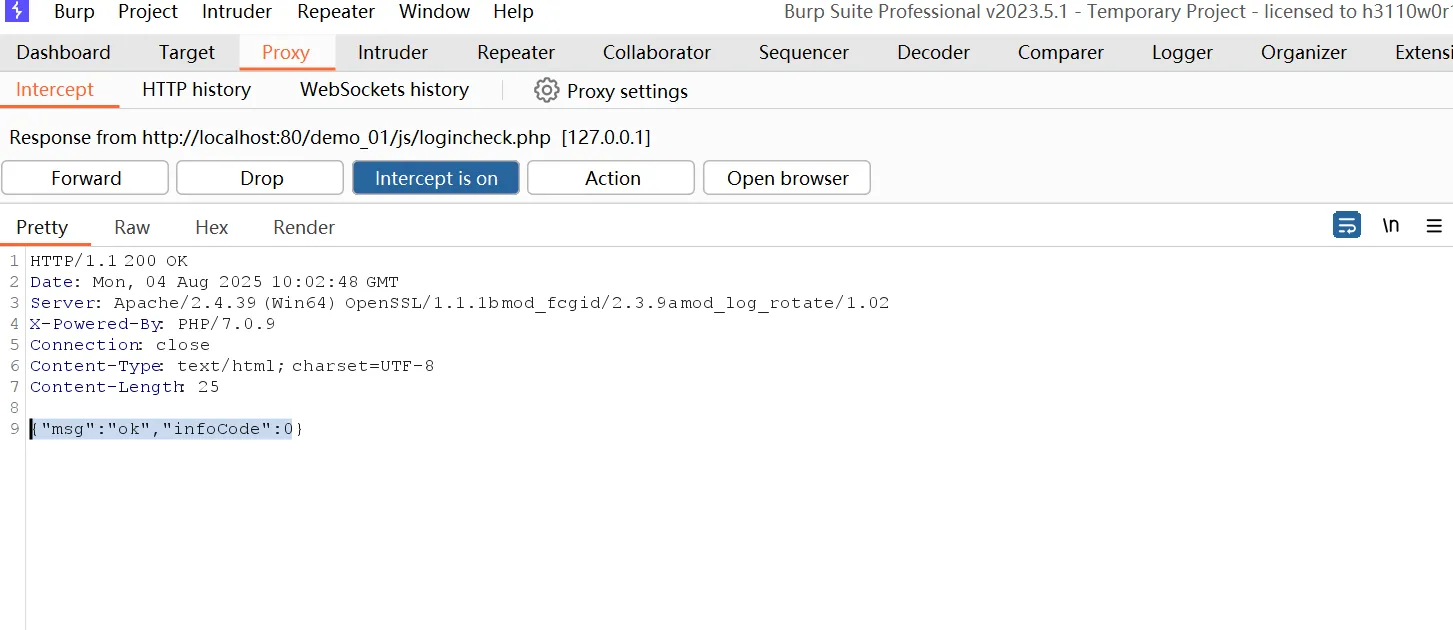This screenshot has width=1453, height=630.
Task: Click the Open browser button
Action: click(x=786, y=178)
